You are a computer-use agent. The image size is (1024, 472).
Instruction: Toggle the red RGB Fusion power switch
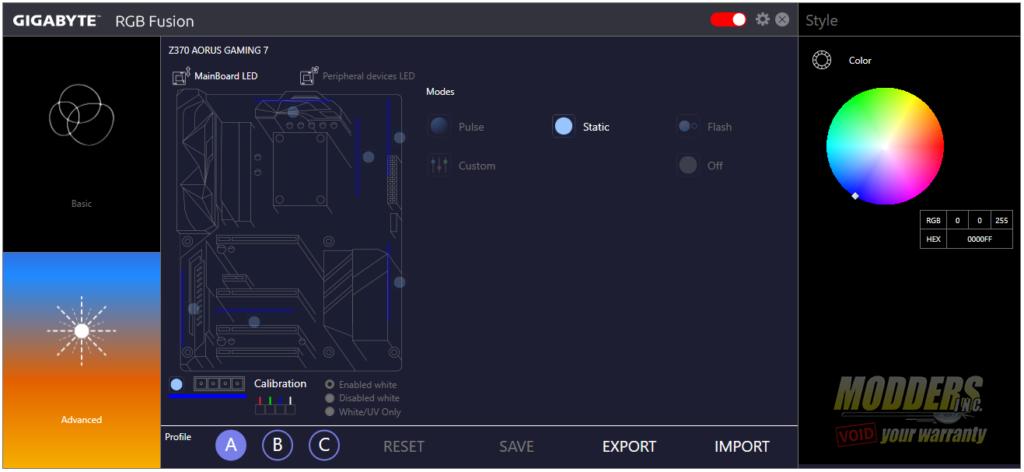pos(728,20)
